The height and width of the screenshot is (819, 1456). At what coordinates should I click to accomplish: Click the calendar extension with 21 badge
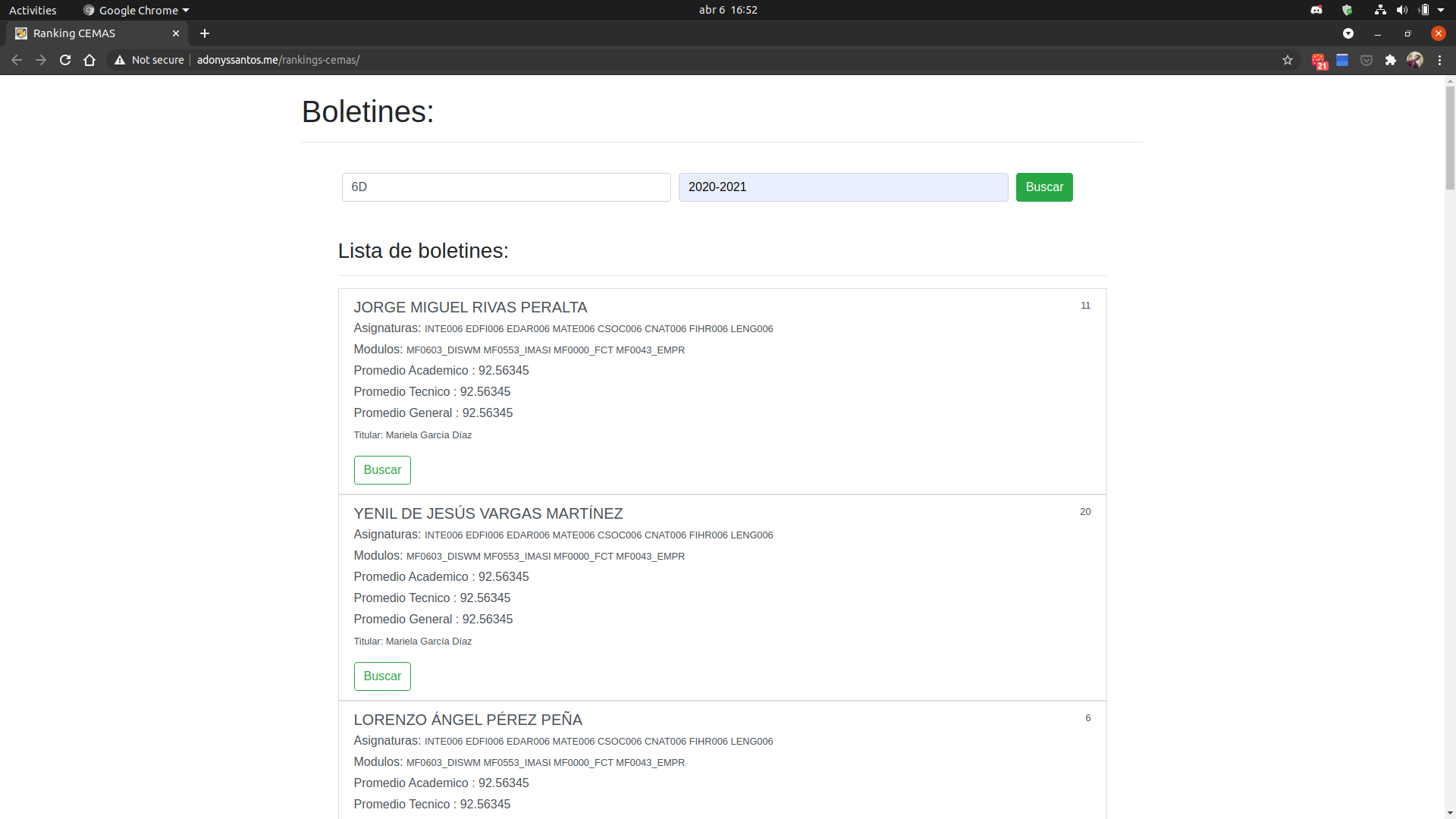(1319, 61)
